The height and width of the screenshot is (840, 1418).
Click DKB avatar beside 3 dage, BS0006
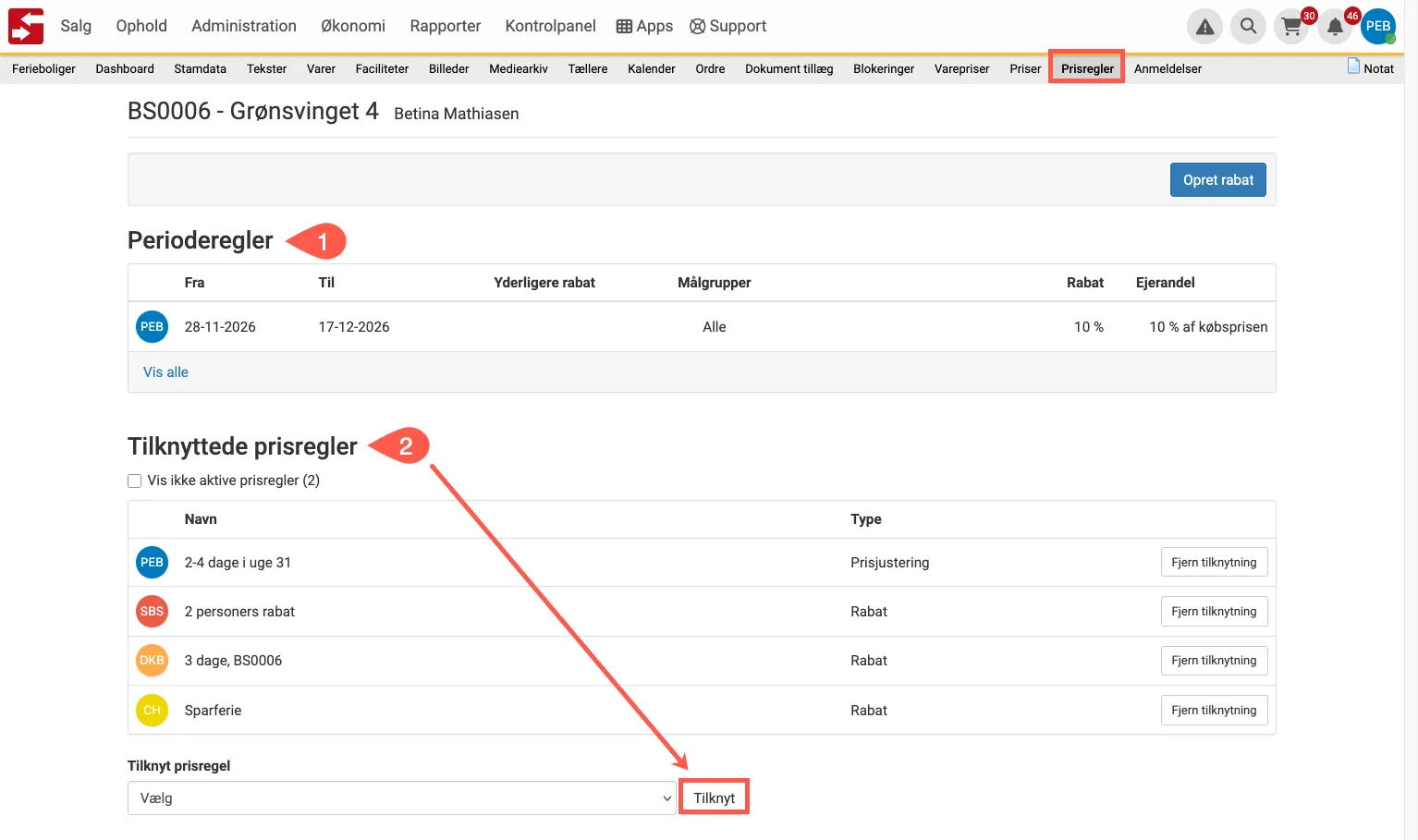[x=152, y=661]
